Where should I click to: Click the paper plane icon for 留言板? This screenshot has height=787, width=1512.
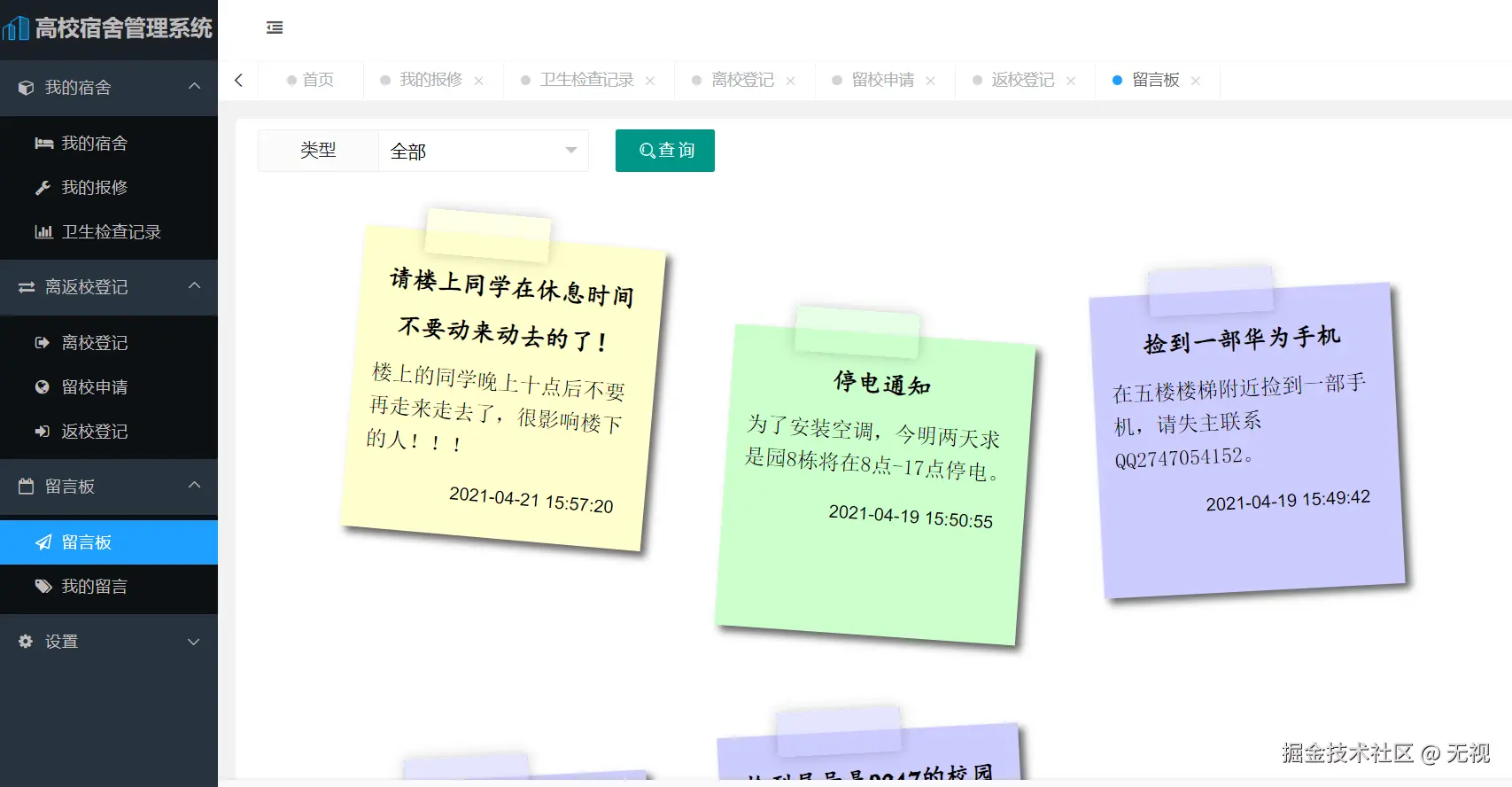click(43, 542)
